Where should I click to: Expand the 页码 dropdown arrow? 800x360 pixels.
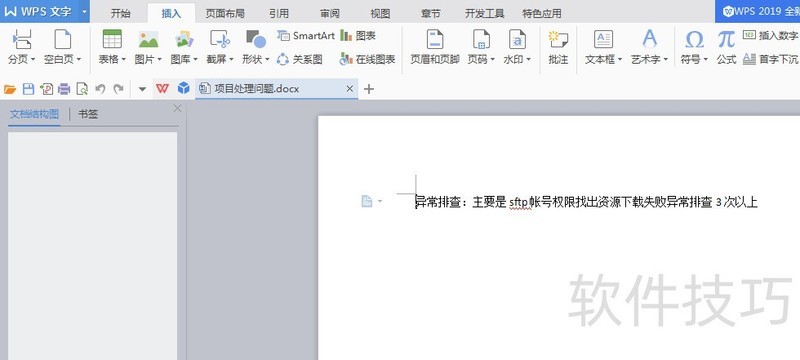492,60
